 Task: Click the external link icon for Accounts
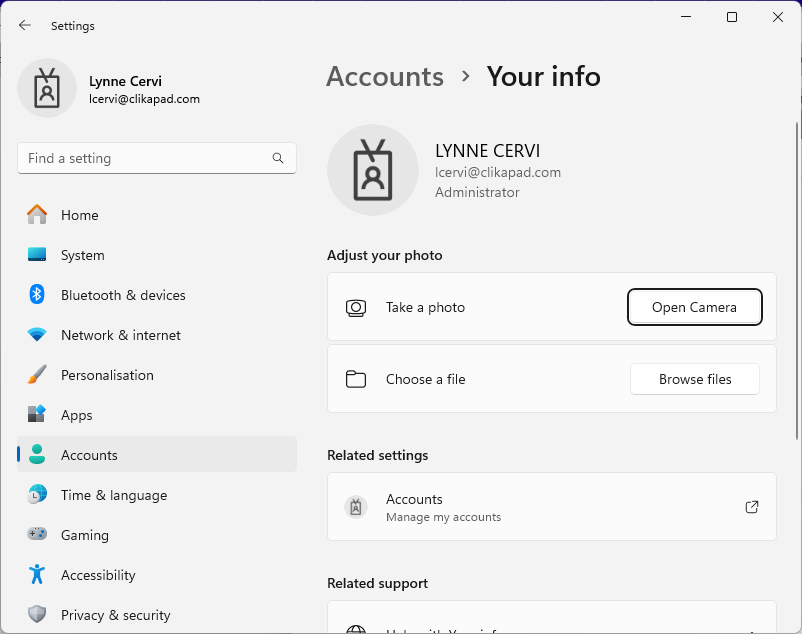coord(752,507)
